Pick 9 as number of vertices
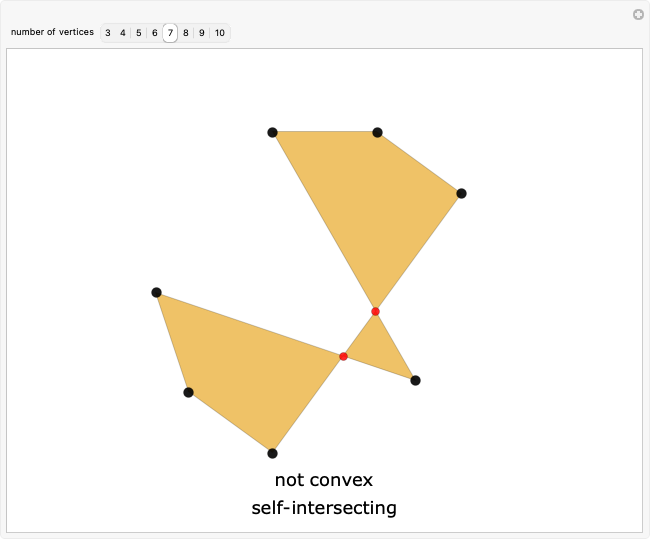Image resolution: width=650 pixels, height=540 pixels. click(201, 33)
